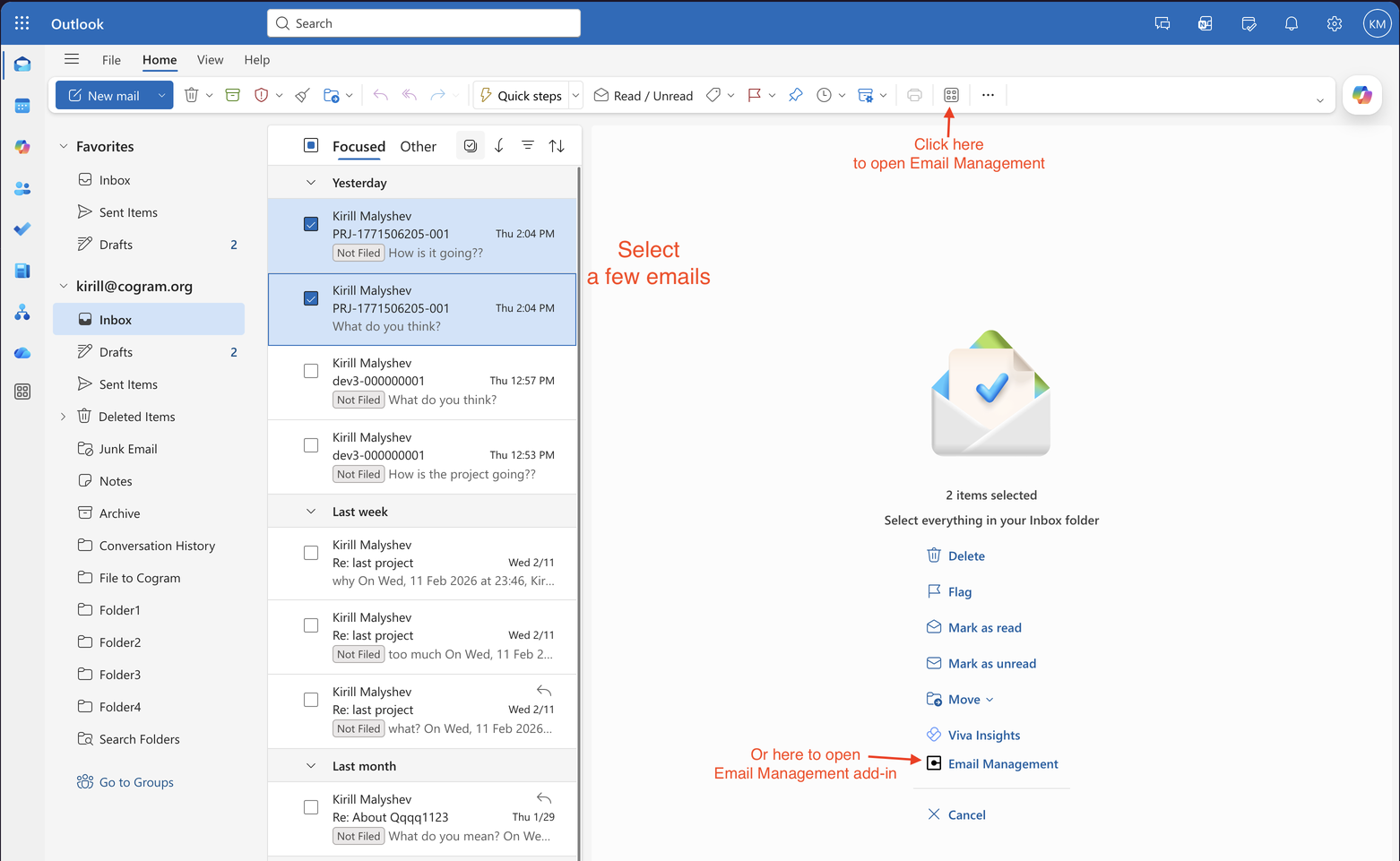
Task: Click the New mail button
Action: 104,95
